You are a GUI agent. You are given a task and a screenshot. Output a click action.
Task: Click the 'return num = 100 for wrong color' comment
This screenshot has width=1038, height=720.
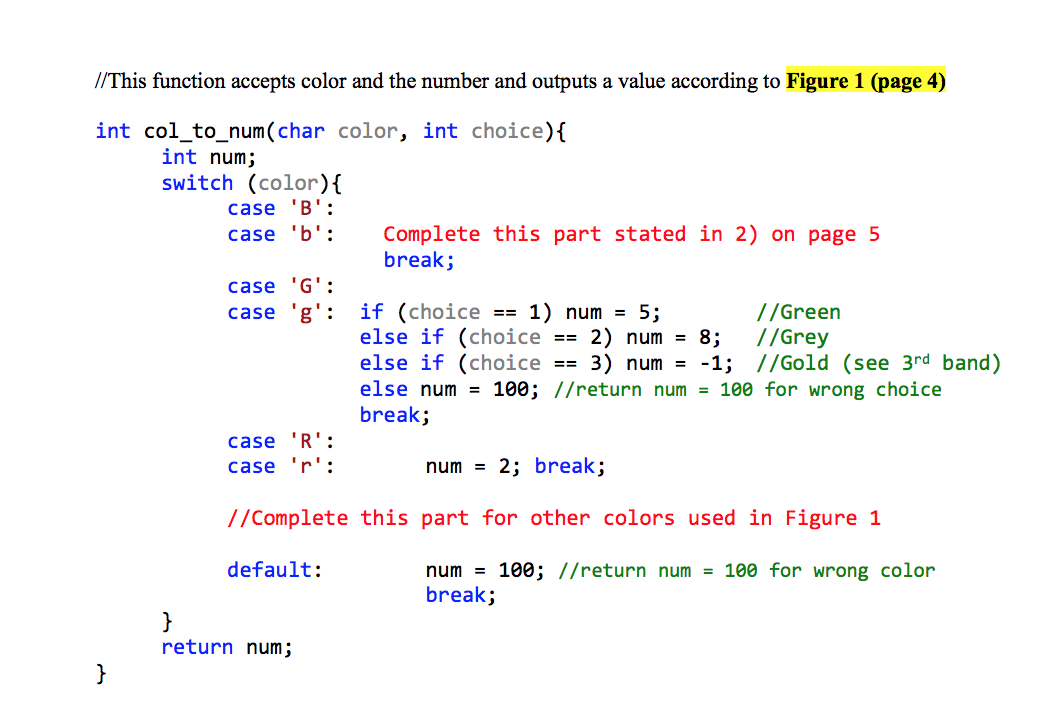pos(747,570)
